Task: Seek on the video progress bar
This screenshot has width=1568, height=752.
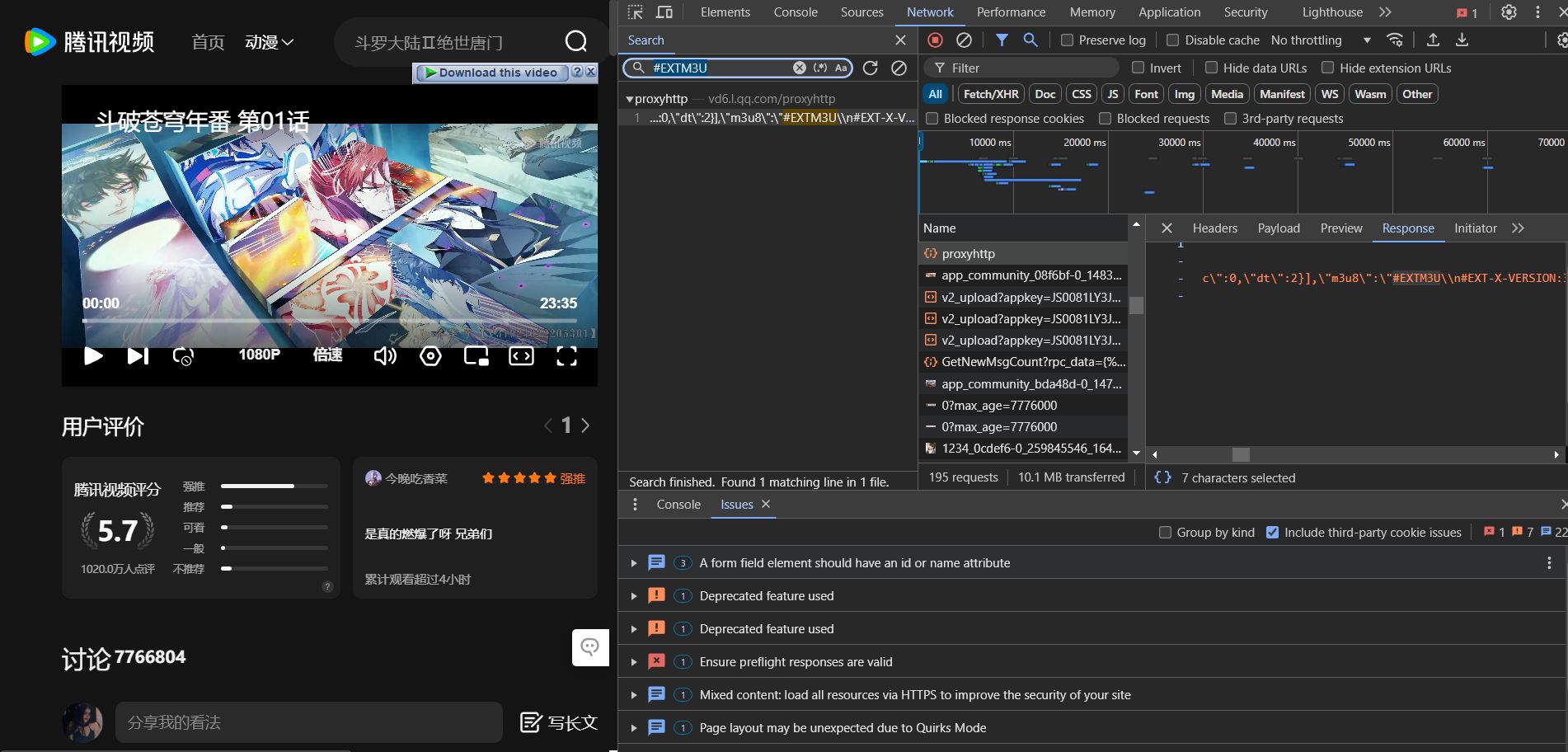Action: click(x=330, y=321)
